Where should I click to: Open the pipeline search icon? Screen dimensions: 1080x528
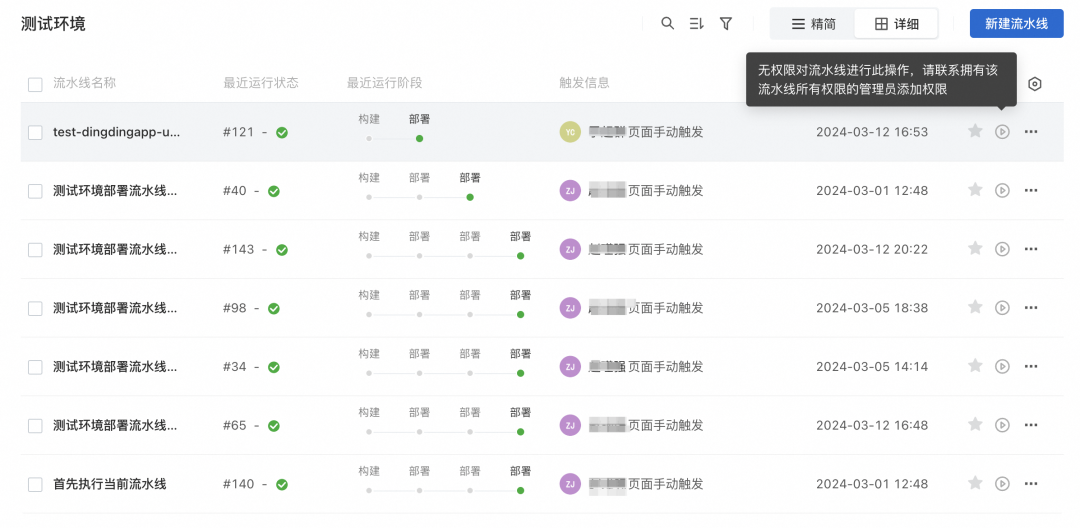[x=667, y=23]
